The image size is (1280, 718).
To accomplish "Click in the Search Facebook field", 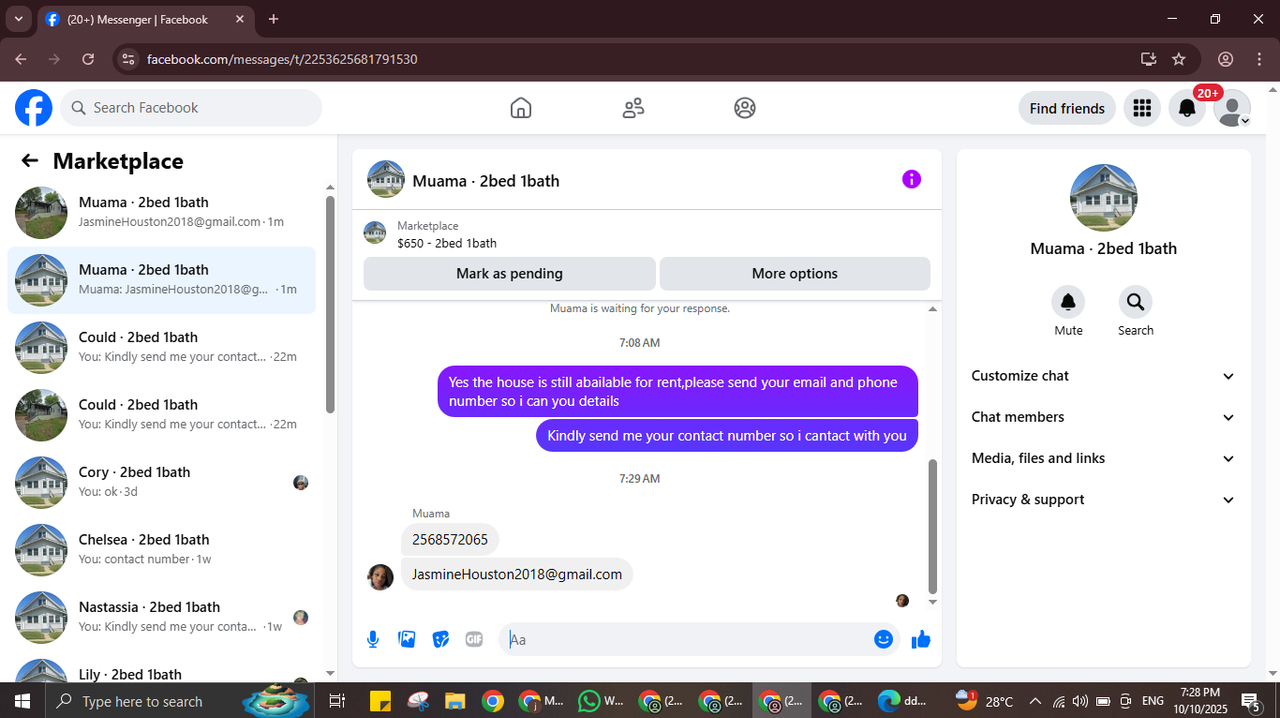I will [191, 108].
